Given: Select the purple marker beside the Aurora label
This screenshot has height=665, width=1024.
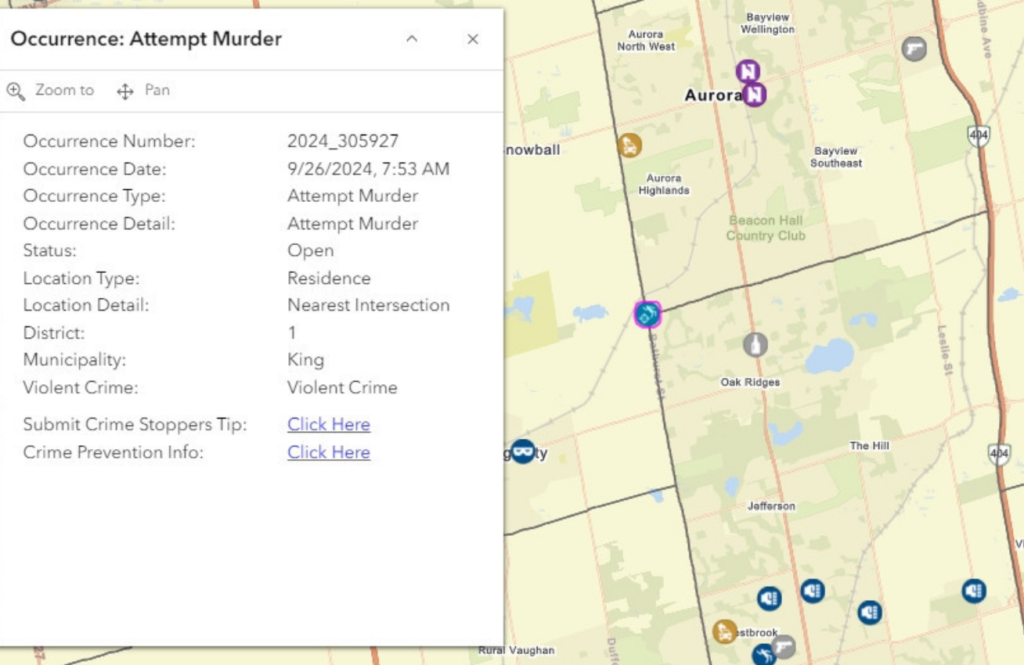Looking at the screenshot, I should click(x=756, y=95).
